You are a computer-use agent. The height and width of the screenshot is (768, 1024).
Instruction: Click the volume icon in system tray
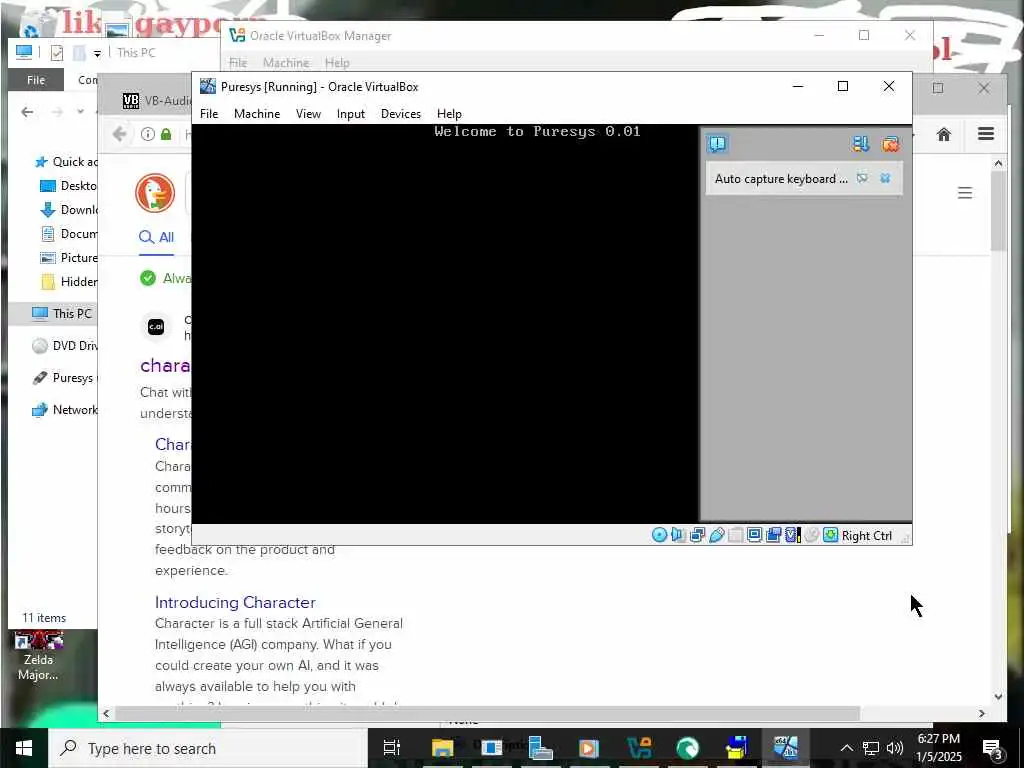click(895, 748)
